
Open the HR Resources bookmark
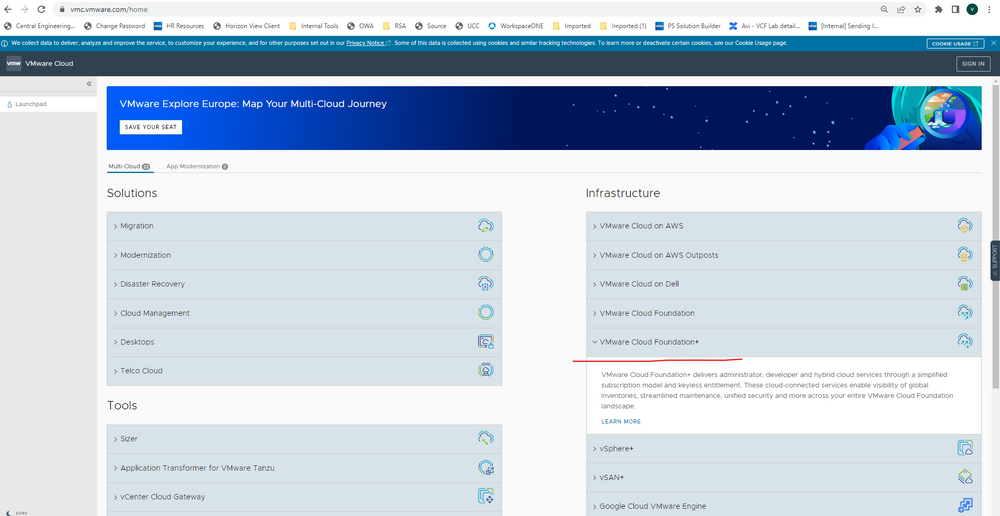click(x=179, y=26)
